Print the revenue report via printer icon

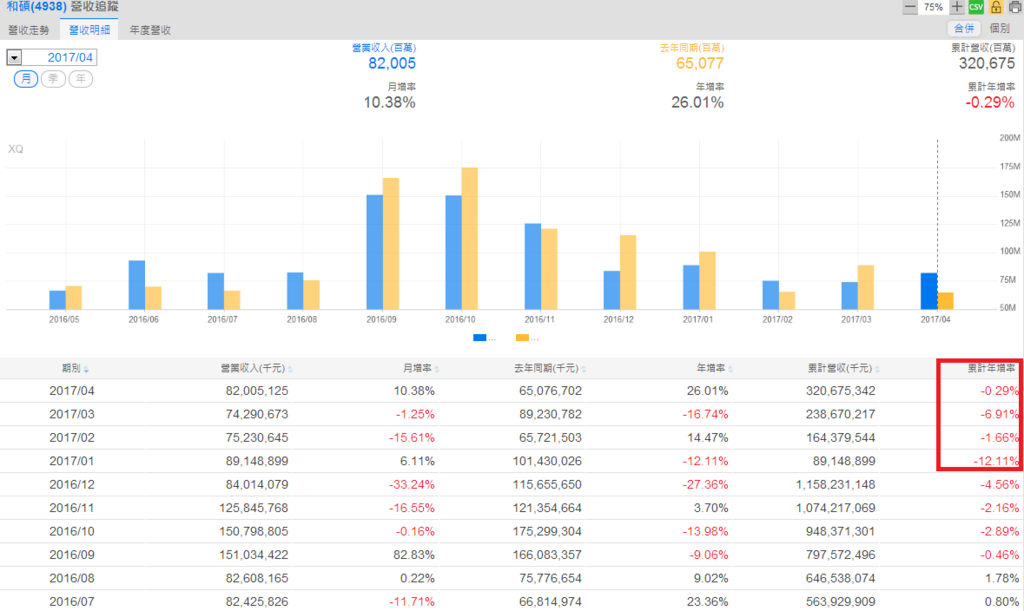click(x=1015, y=7)
